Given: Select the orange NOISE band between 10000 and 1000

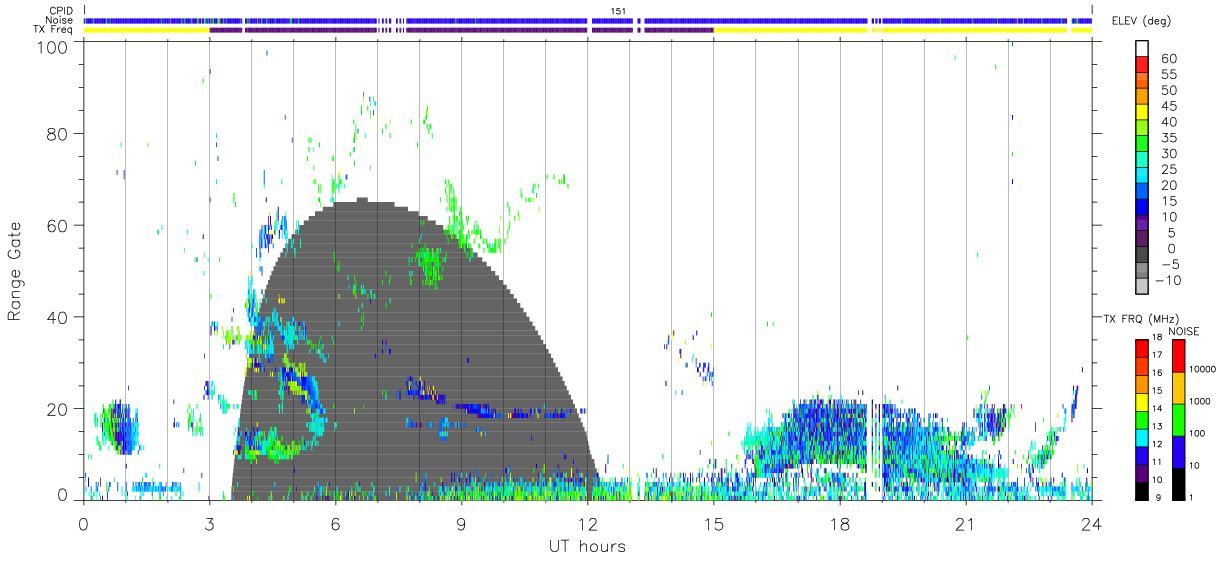Looking at the screenshot, I should [1179, 388].
